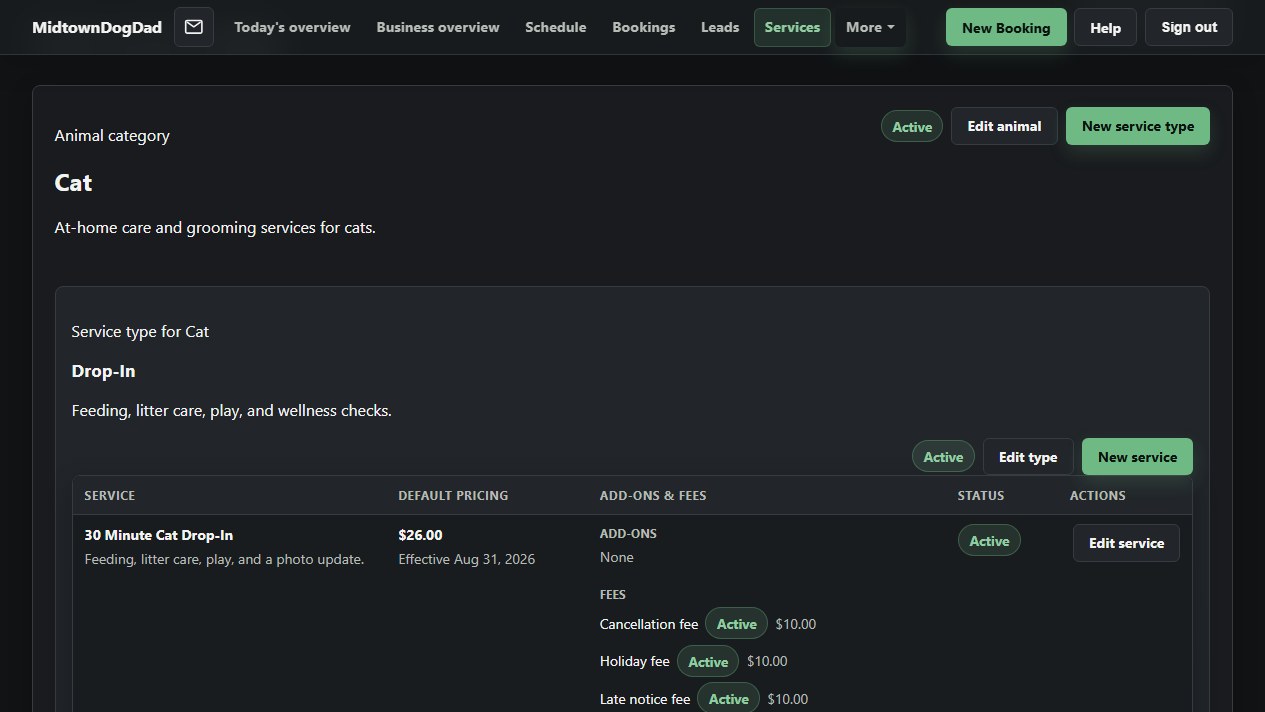
Task: Add a New service to Drop-In
Action: tap(1137, 457)
